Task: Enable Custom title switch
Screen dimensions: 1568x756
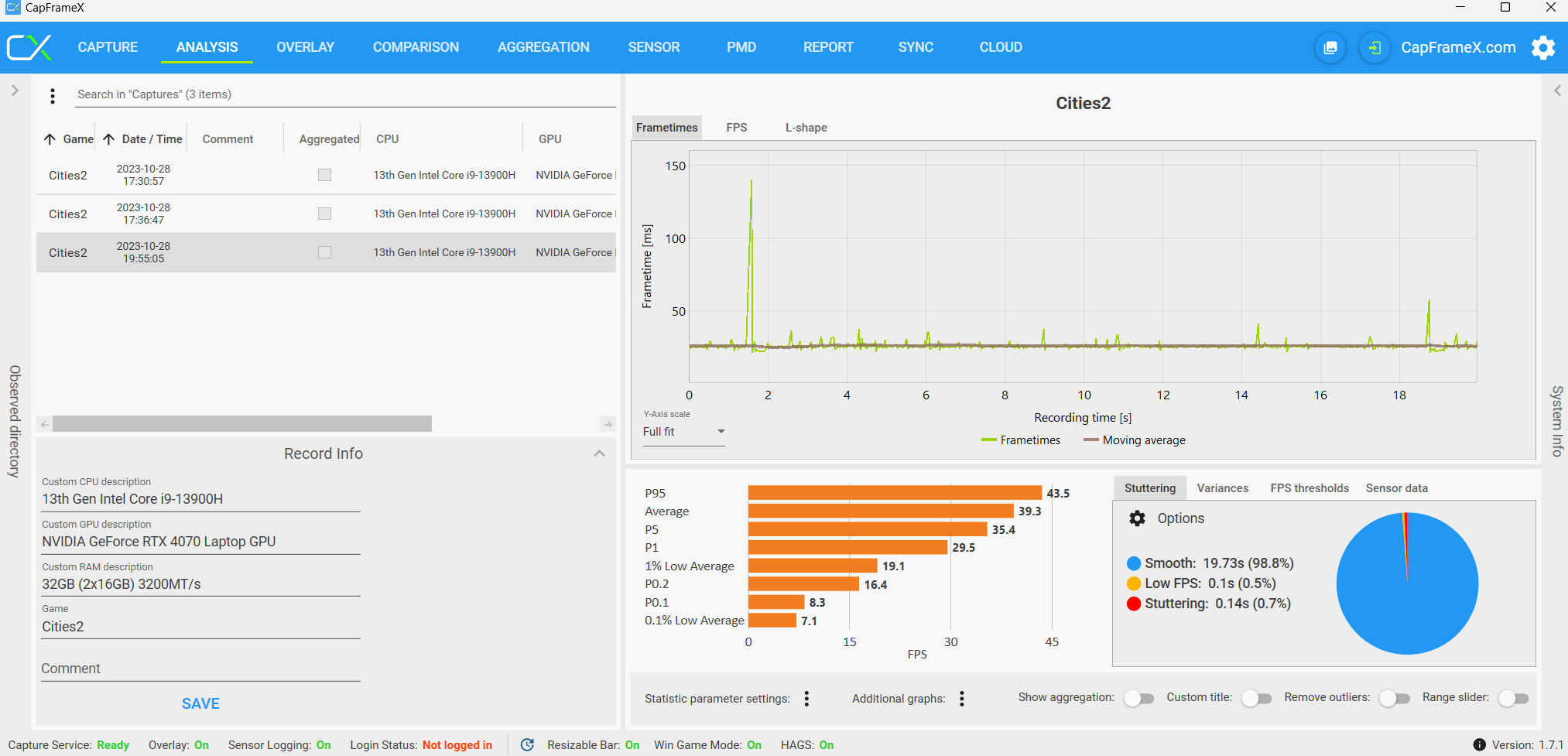Action: coord(1256,698)
